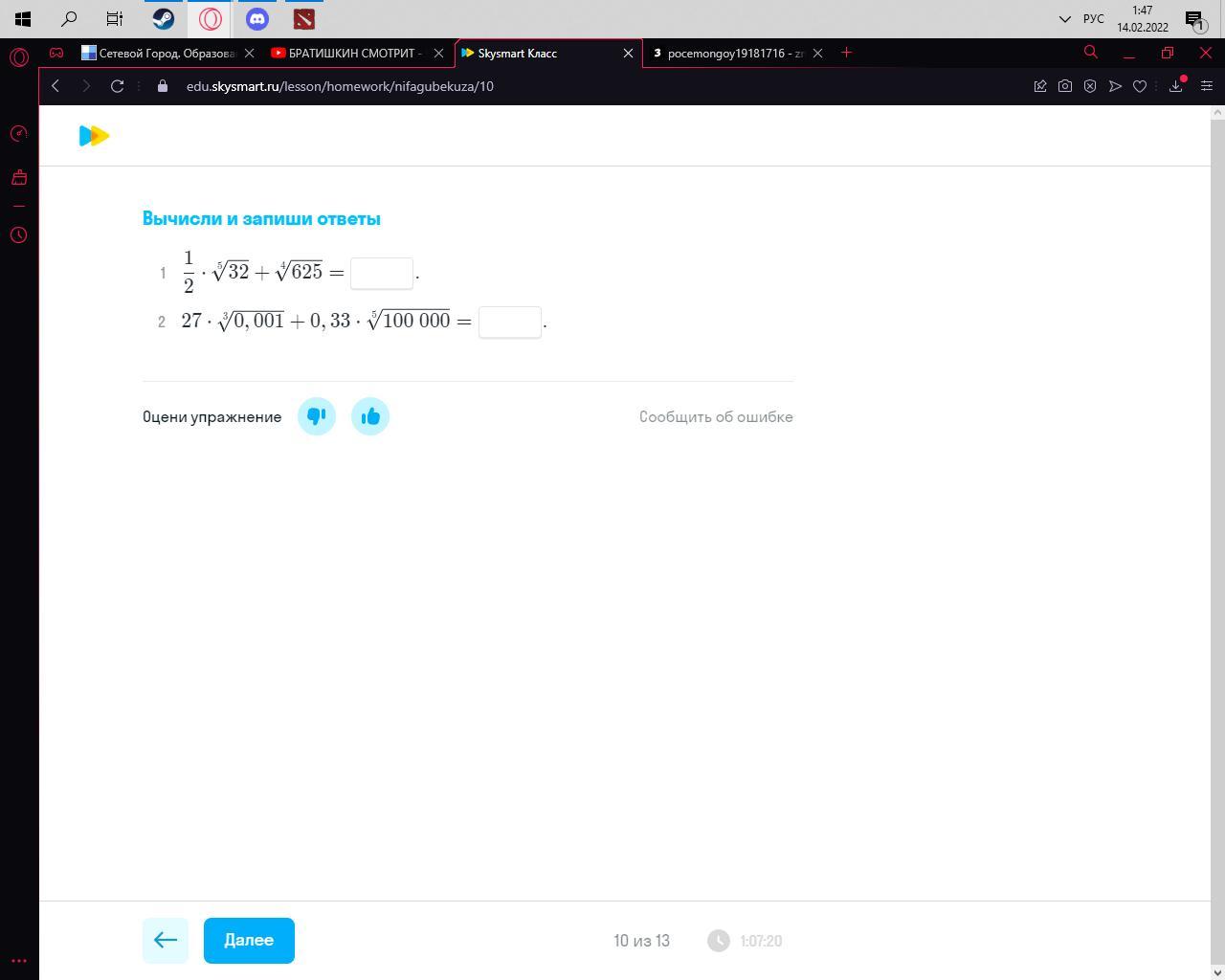
Task: Open Steam from the taskbar
Action: click(x=163, y=18)
